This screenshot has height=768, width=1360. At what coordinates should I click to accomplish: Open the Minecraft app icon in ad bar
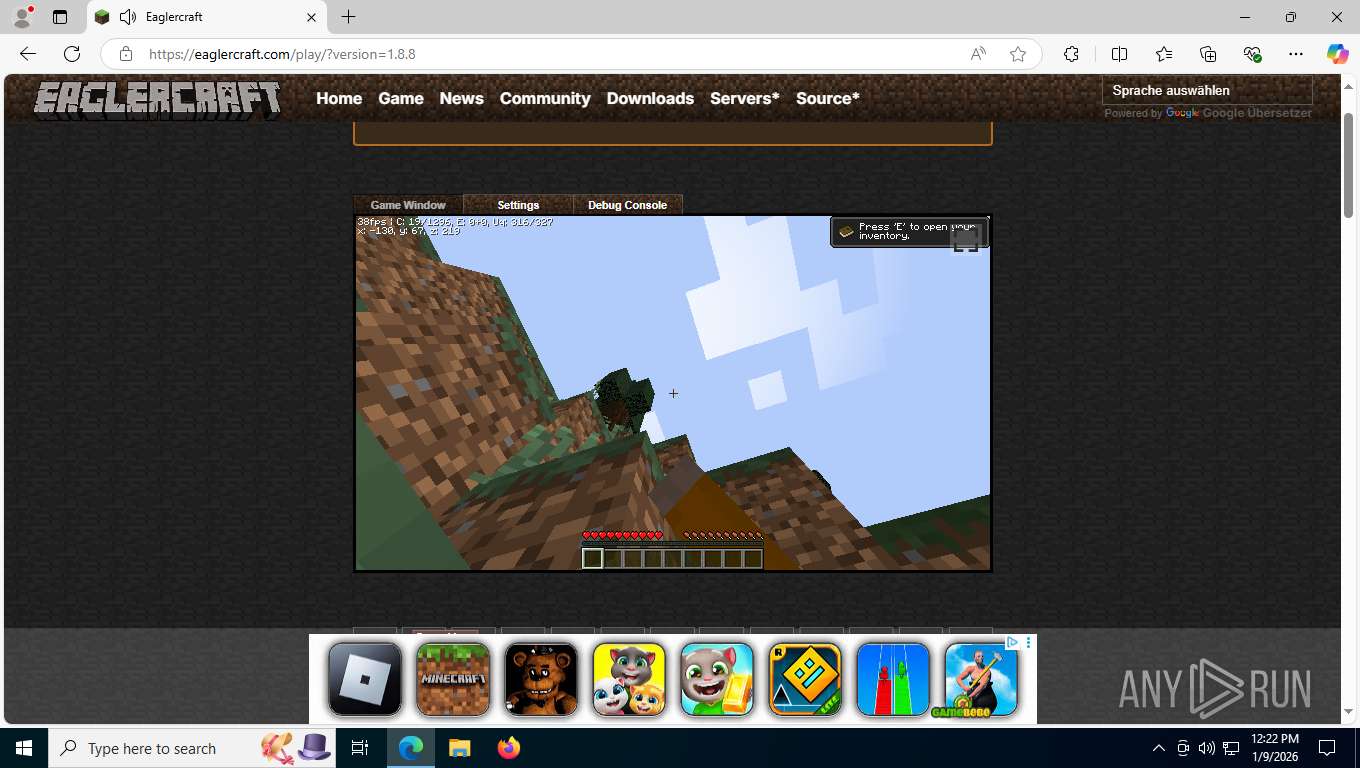click(453, 680)
